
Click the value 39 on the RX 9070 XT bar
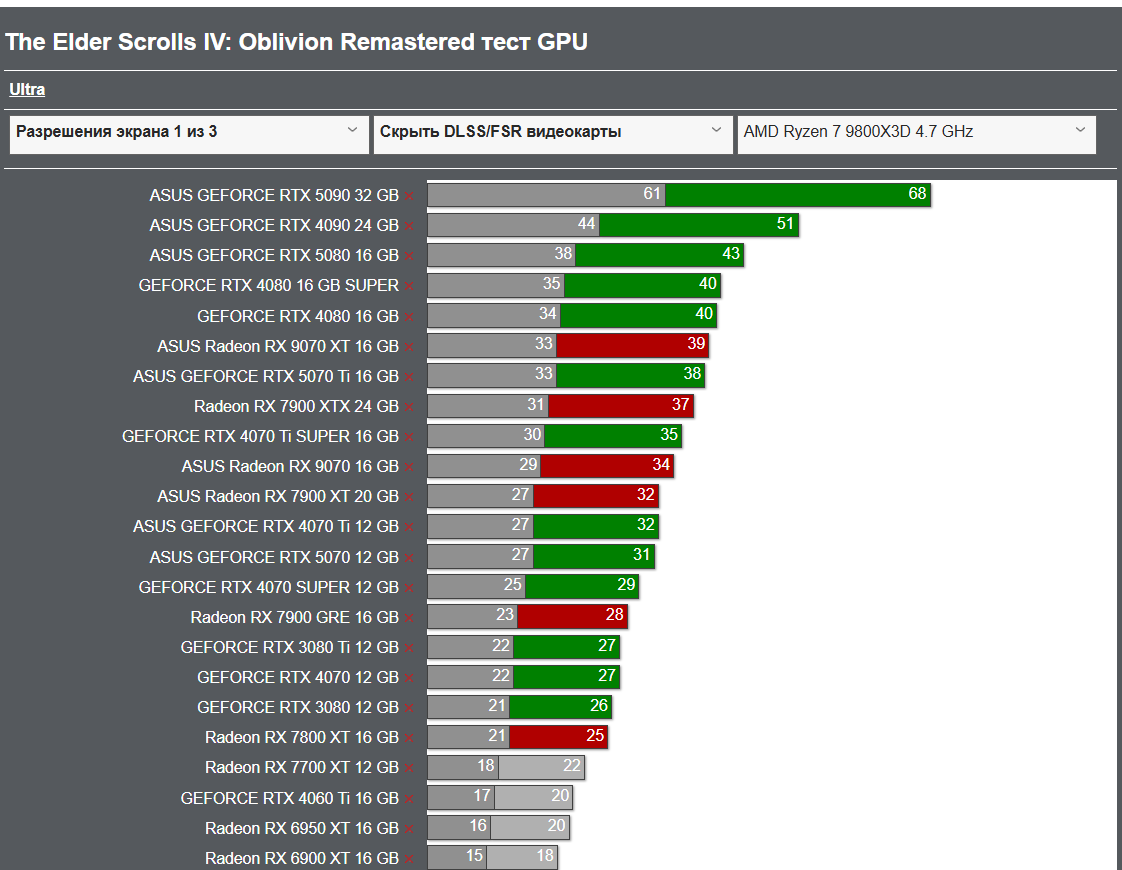[x=696, y=343]
